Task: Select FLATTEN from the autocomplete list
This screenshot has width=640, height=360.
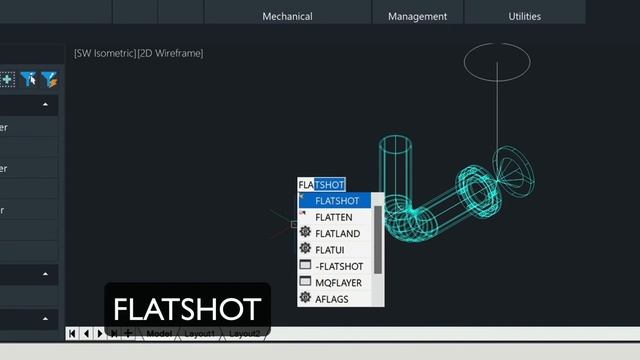Action: point(335,217)
